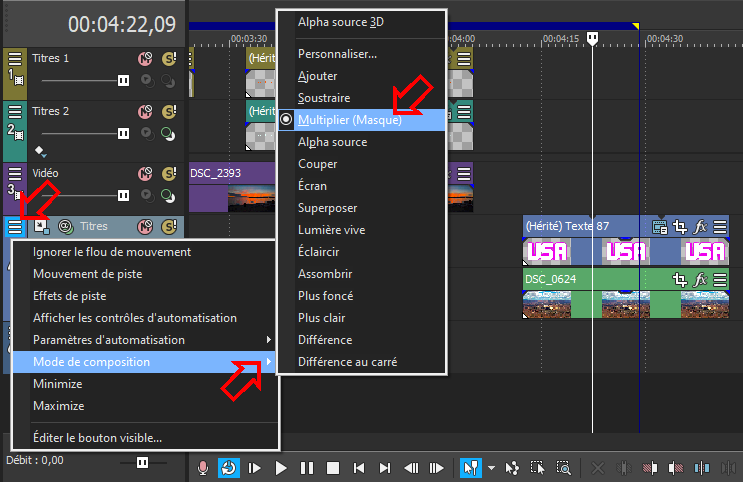
Task: Select the envelope edit tool
Action: (x=512, y=468)
